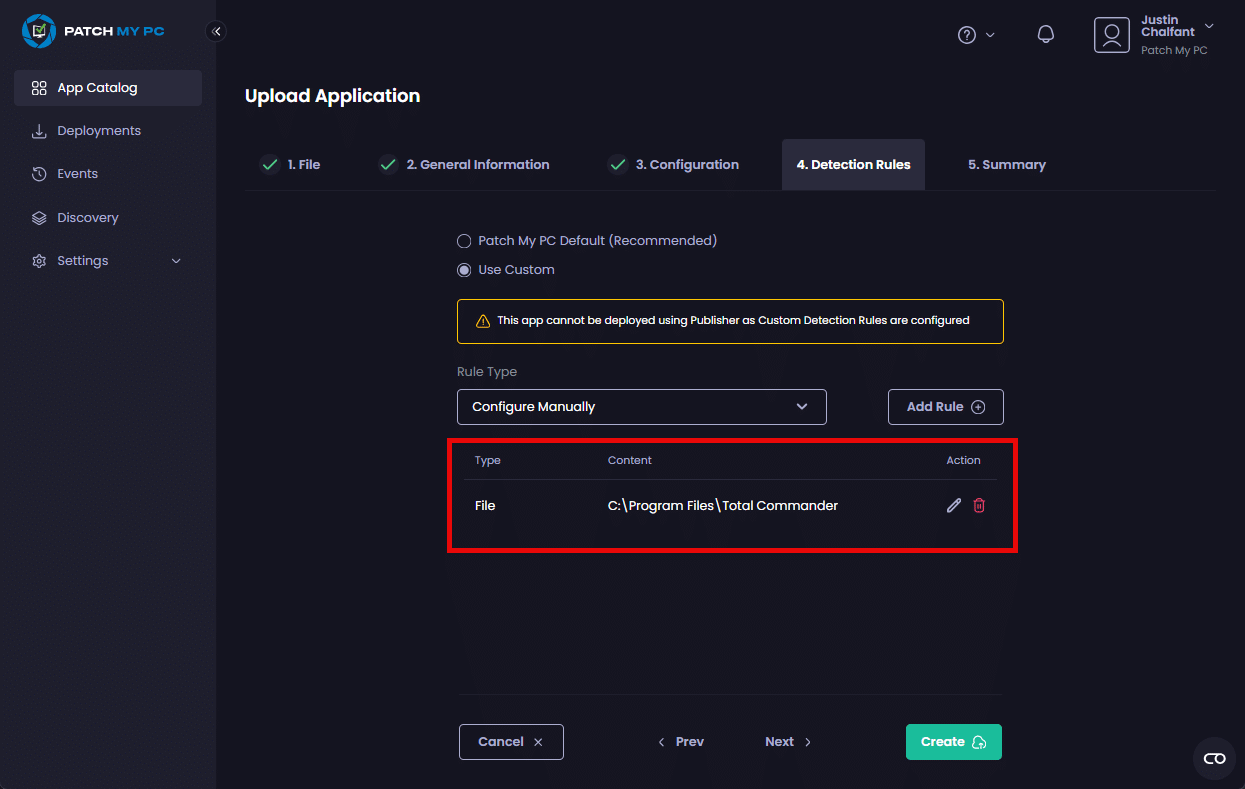
Task: Expand the Settings menu in sidebar
Action: pyautogui.click(x=108, y=261)
